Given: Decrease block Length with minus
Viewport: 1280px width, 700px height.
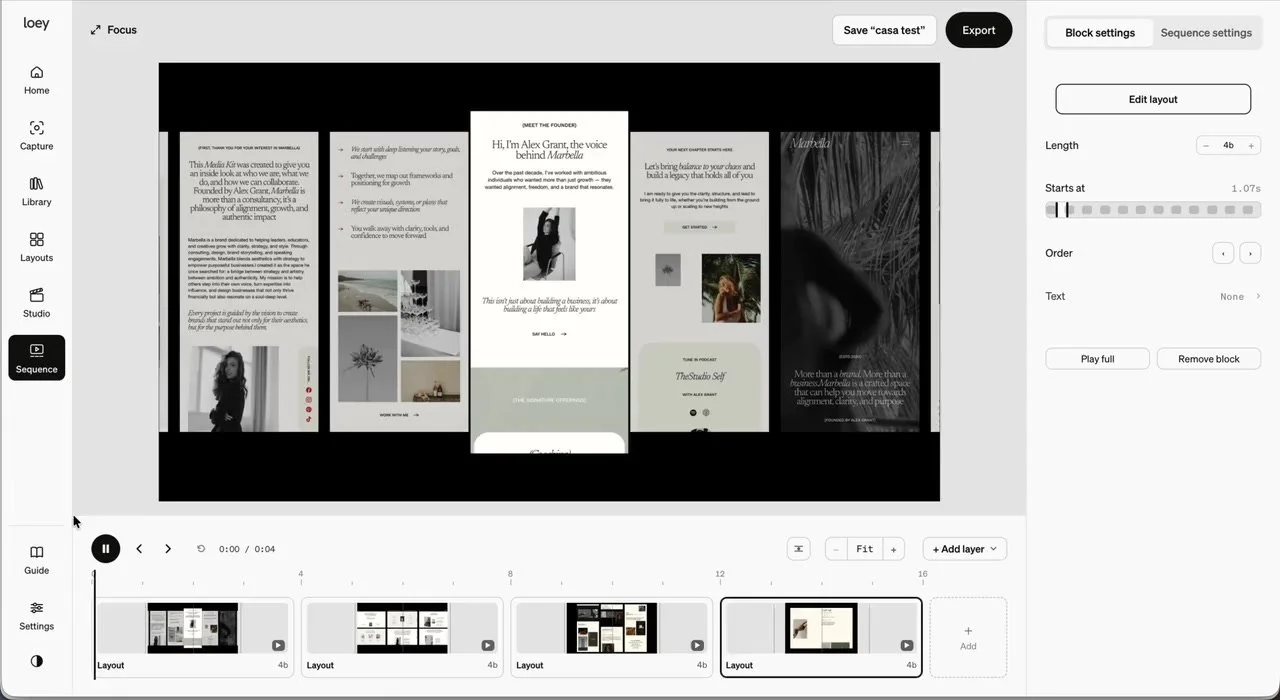Looking at the screenshot, I should click(x=1206, y=145).
